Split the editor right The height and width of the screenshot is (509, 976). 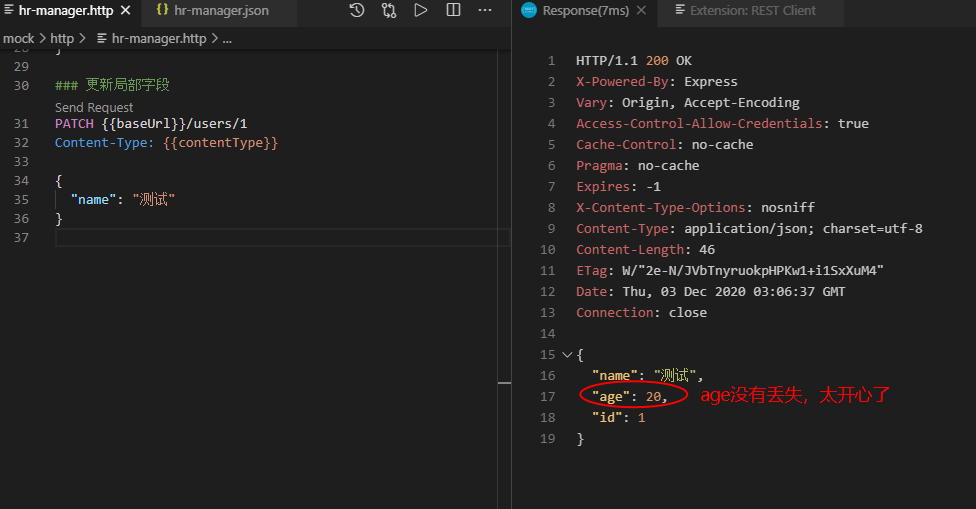[x=453, y=11]
